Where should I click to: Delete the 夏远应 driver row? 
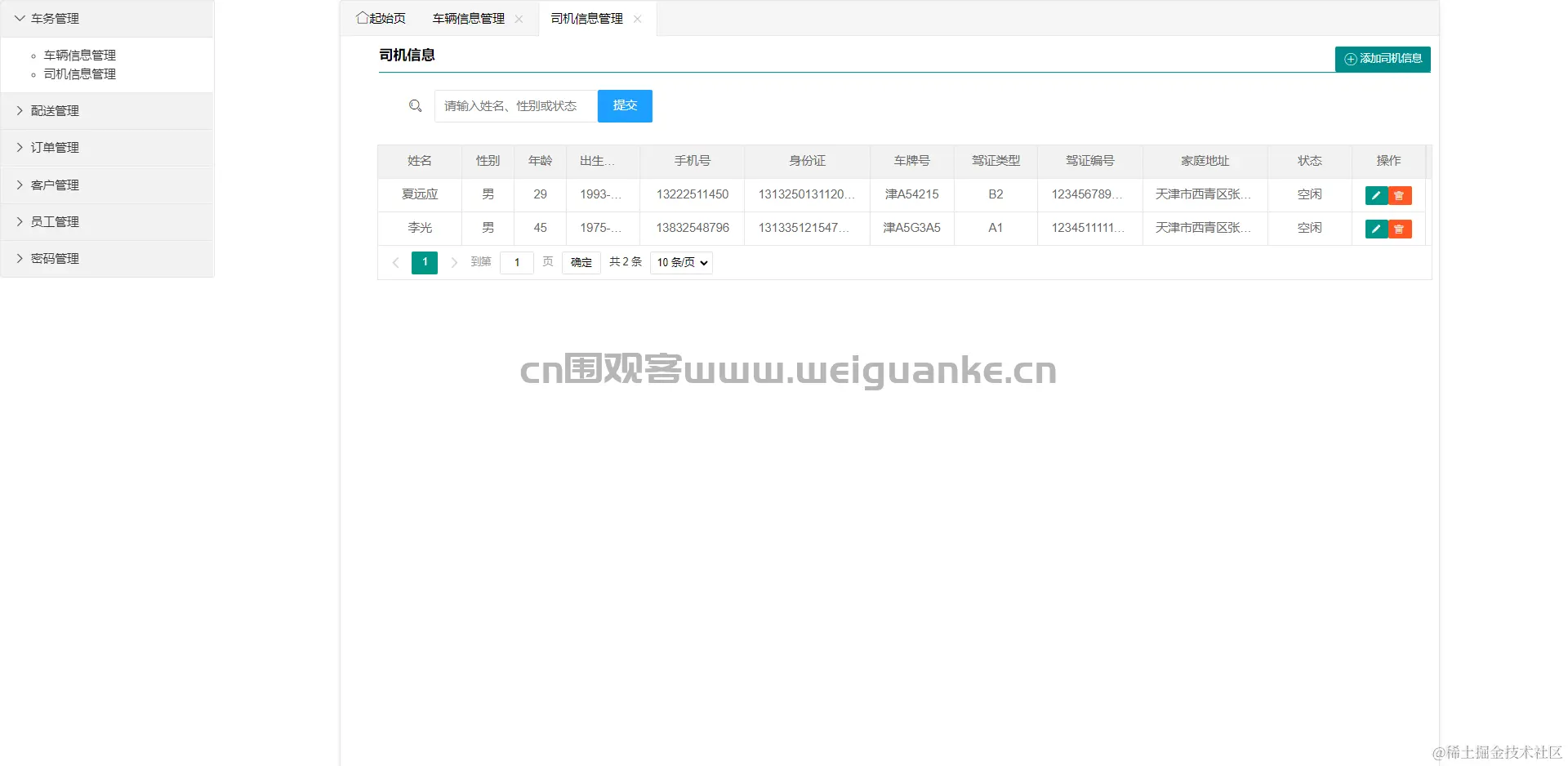1400,195
